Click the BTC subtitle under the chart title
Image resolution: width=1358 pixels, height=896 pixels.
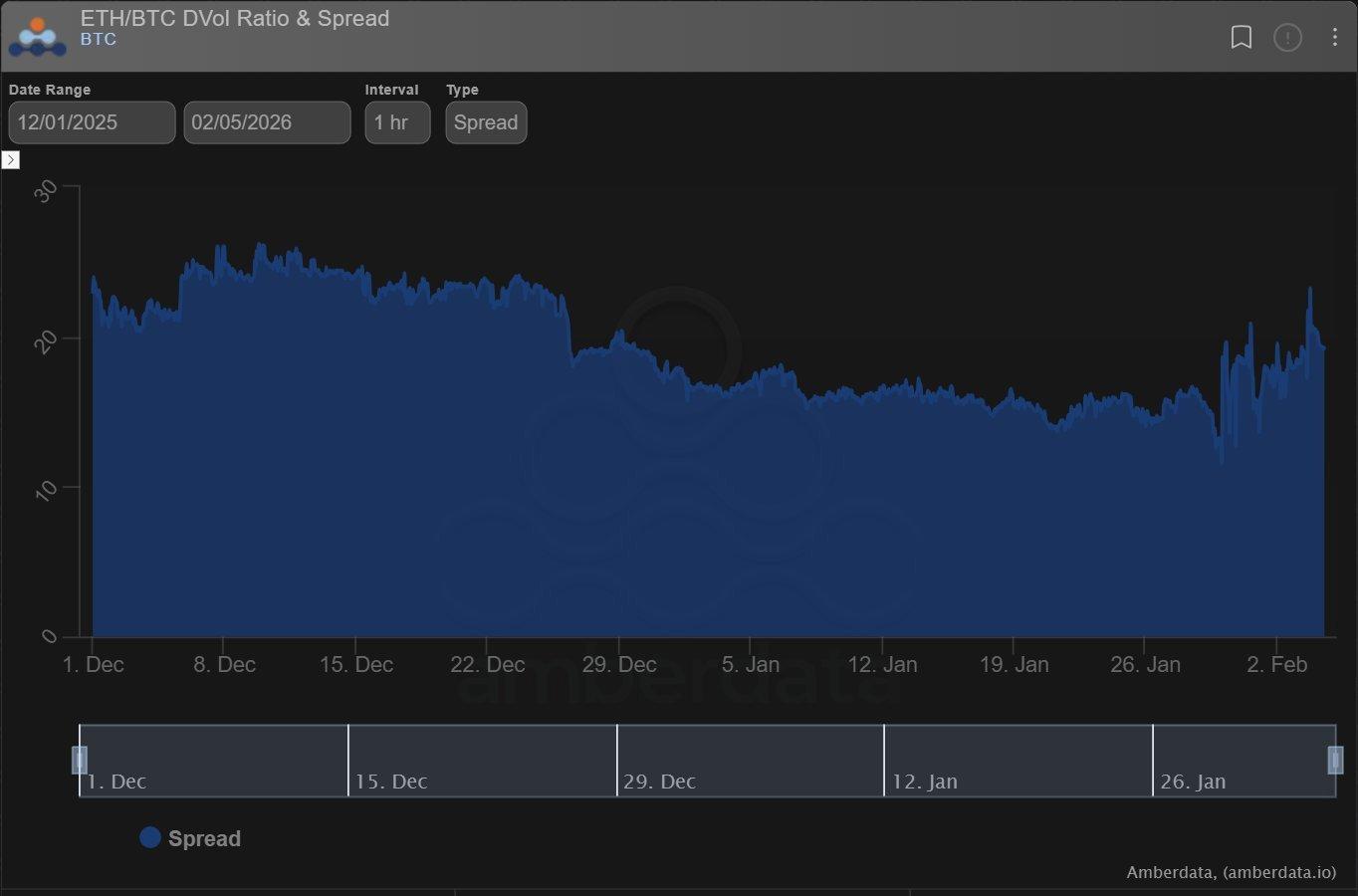point(99,40)
